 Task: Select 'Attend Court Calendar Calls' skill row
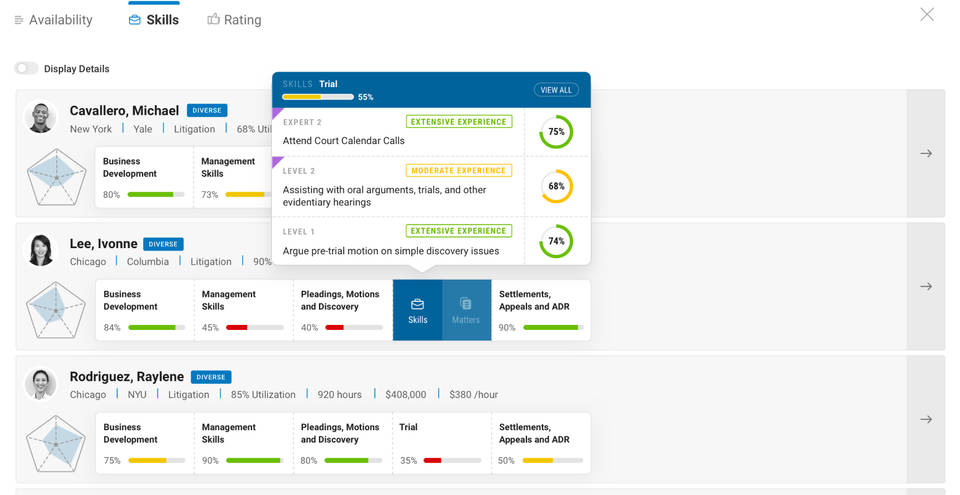tap(431, 132)
